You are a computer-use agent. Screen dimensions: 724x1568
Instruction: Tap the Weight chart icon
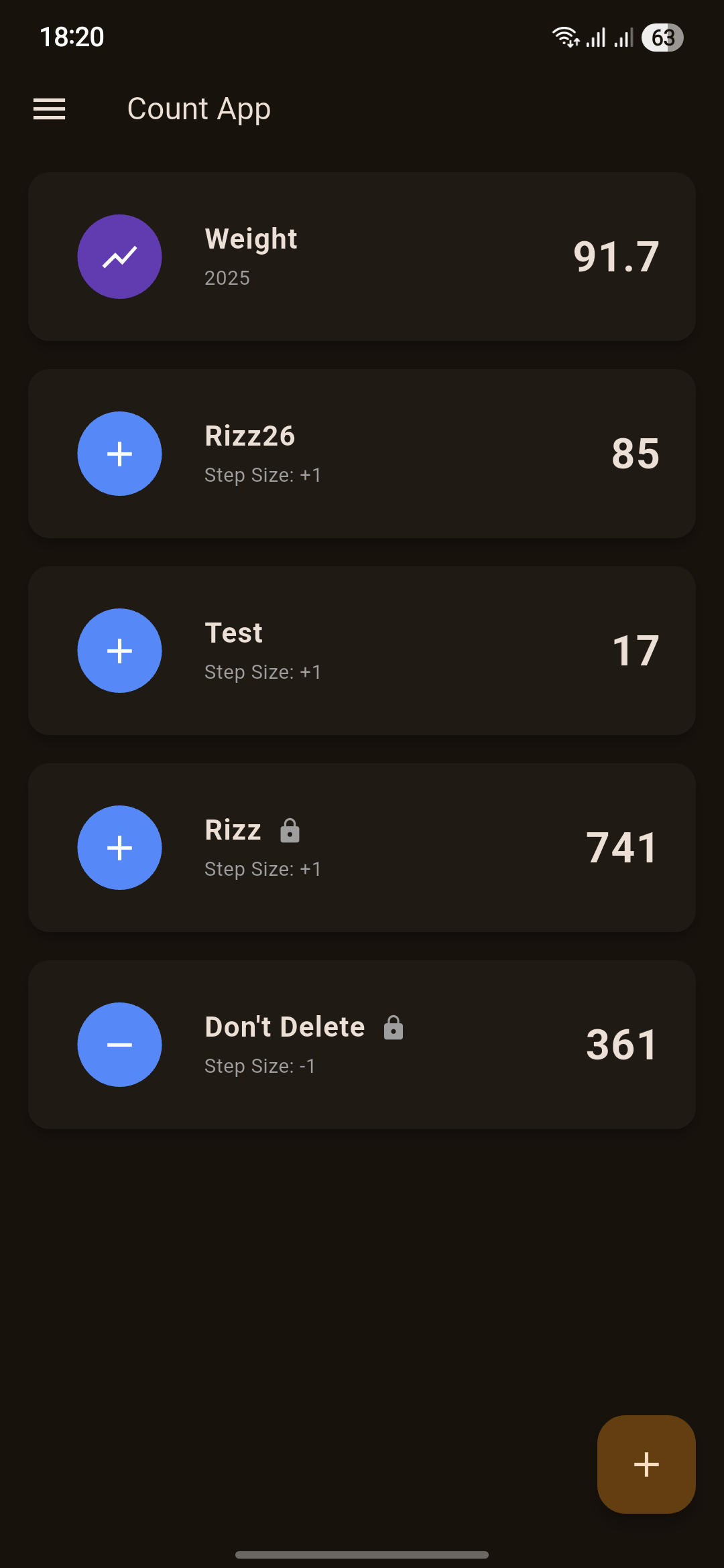click(119, 257)
